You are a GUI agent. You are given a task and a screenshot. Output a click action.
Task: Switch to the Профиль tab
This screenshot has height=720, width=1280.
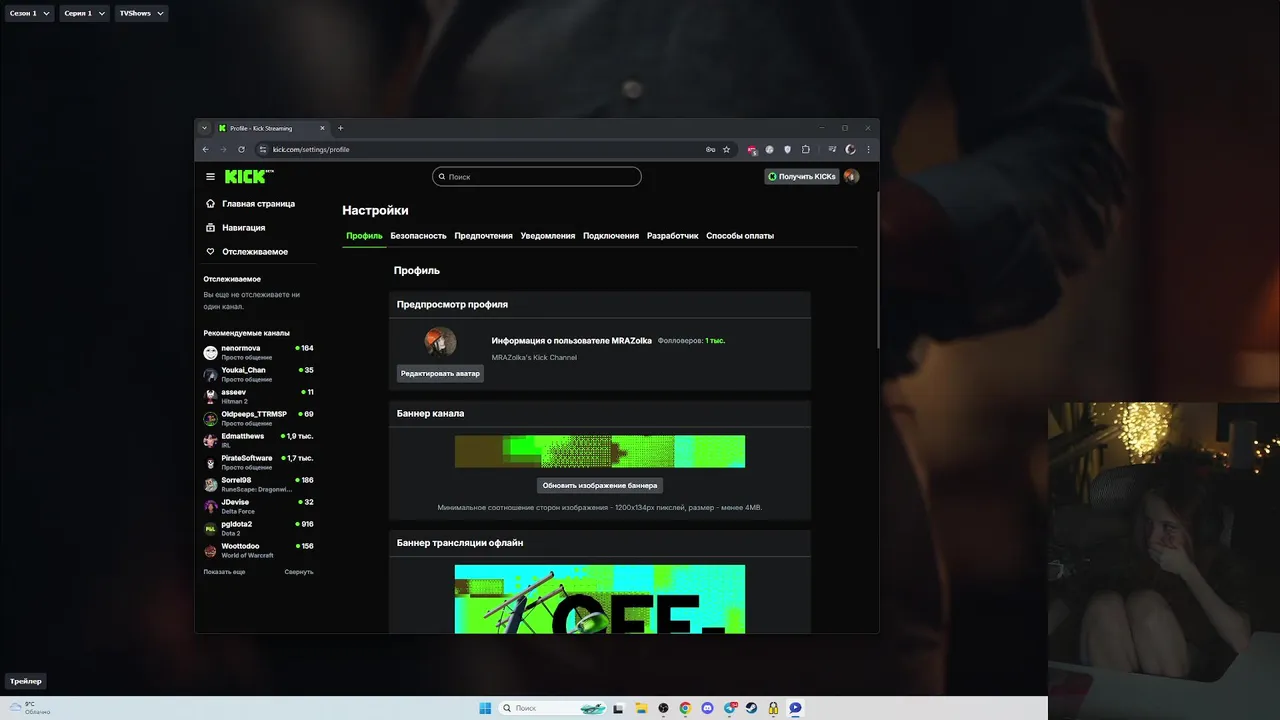[x=364, y=236]
